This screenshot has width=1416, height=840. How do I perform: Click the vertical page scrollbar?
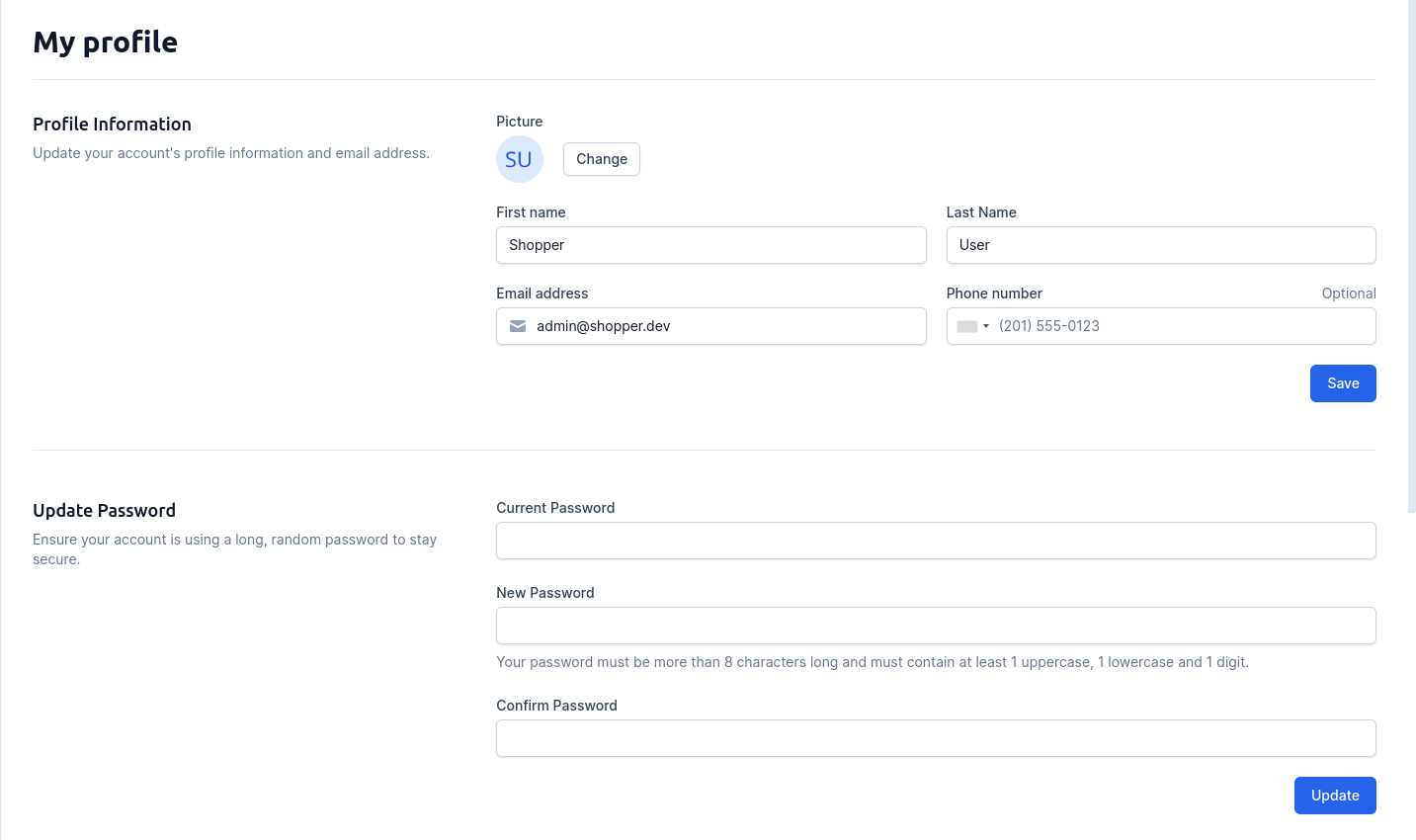(x=1411, y=257)
